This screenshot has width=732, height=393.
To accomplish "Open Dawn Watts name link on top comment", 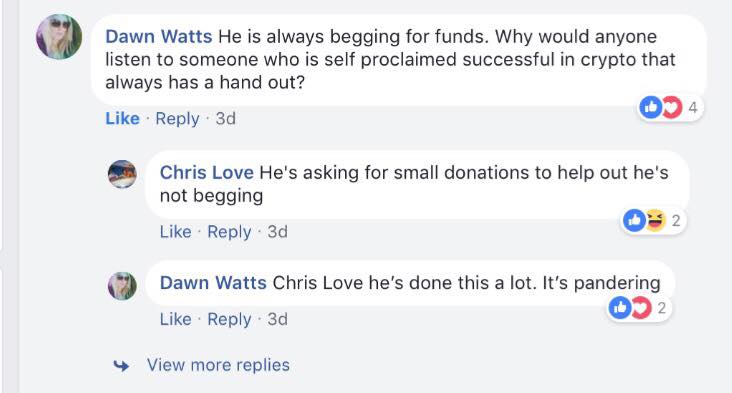I will (159, 36).
